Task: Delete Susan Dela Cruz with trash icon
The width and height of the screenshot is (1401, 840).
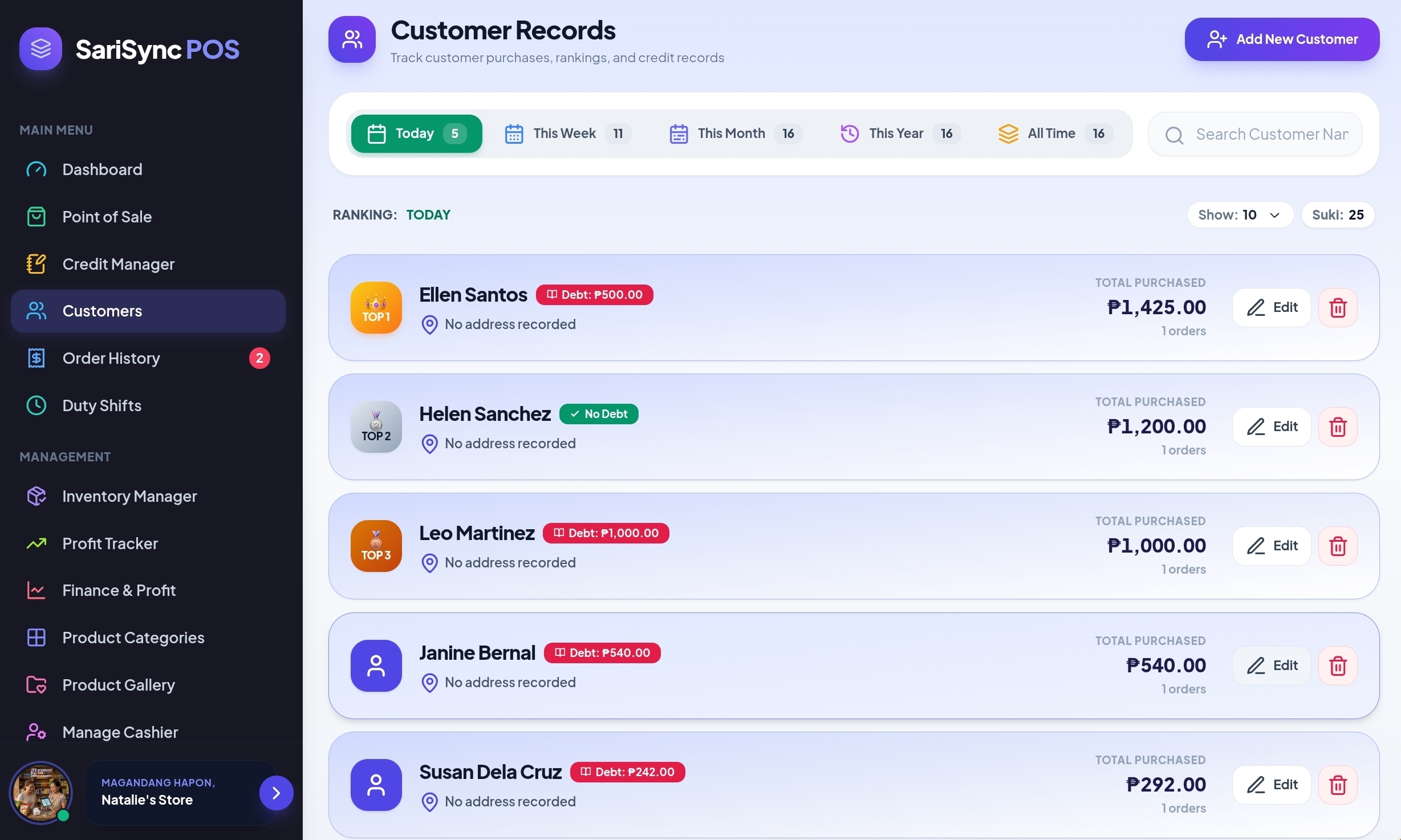Action: pos(1338,785)
